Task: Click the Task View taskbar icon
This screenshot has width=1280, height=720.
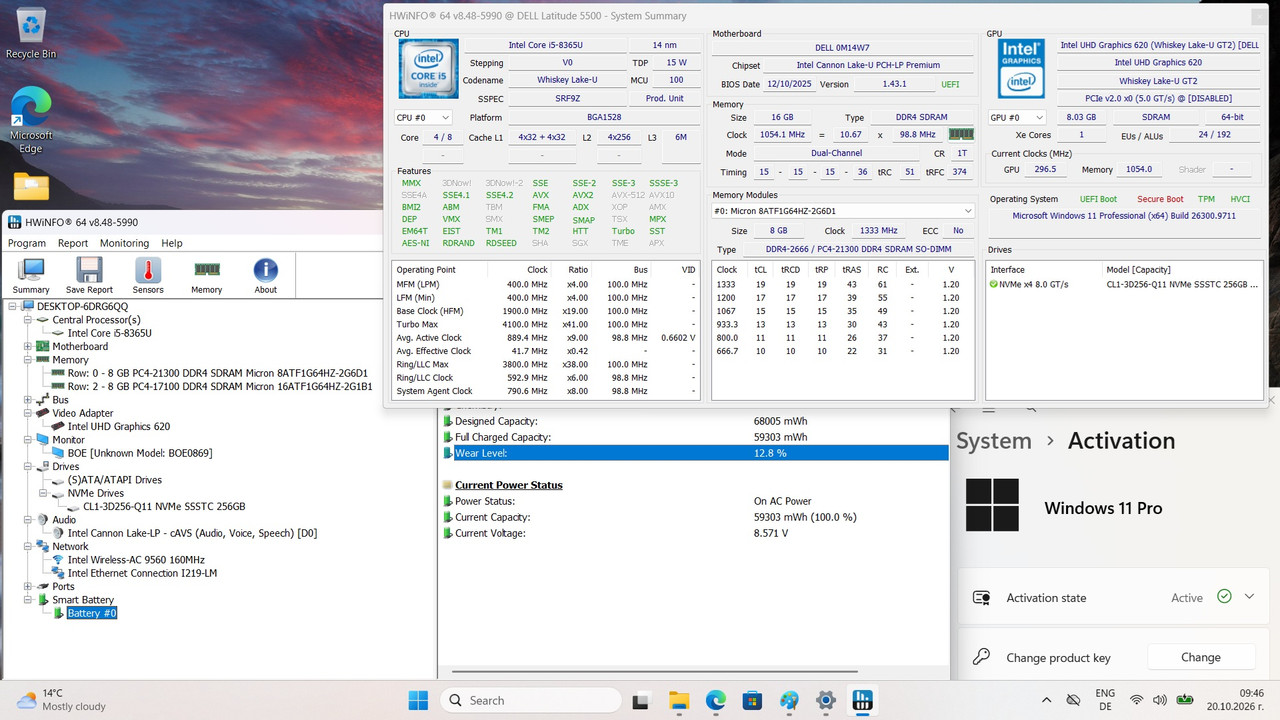Action: [x=642, y=700]
